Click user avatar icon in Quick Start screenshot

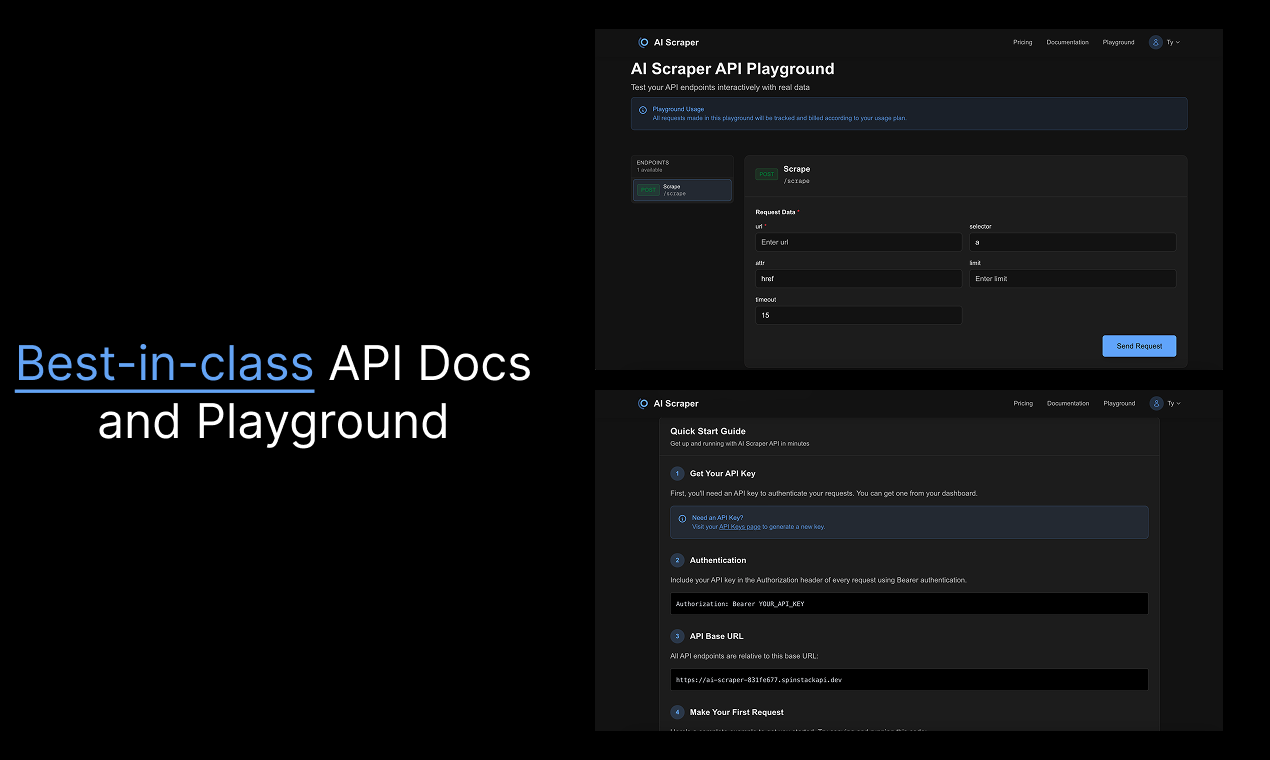[x=1156, y=403]
